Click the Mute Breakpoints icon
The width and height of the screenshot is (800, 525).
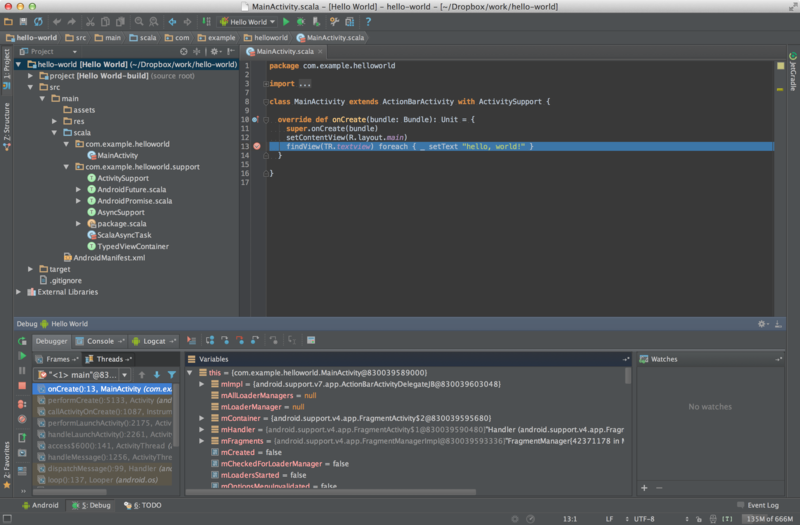(x=22, y=419)
